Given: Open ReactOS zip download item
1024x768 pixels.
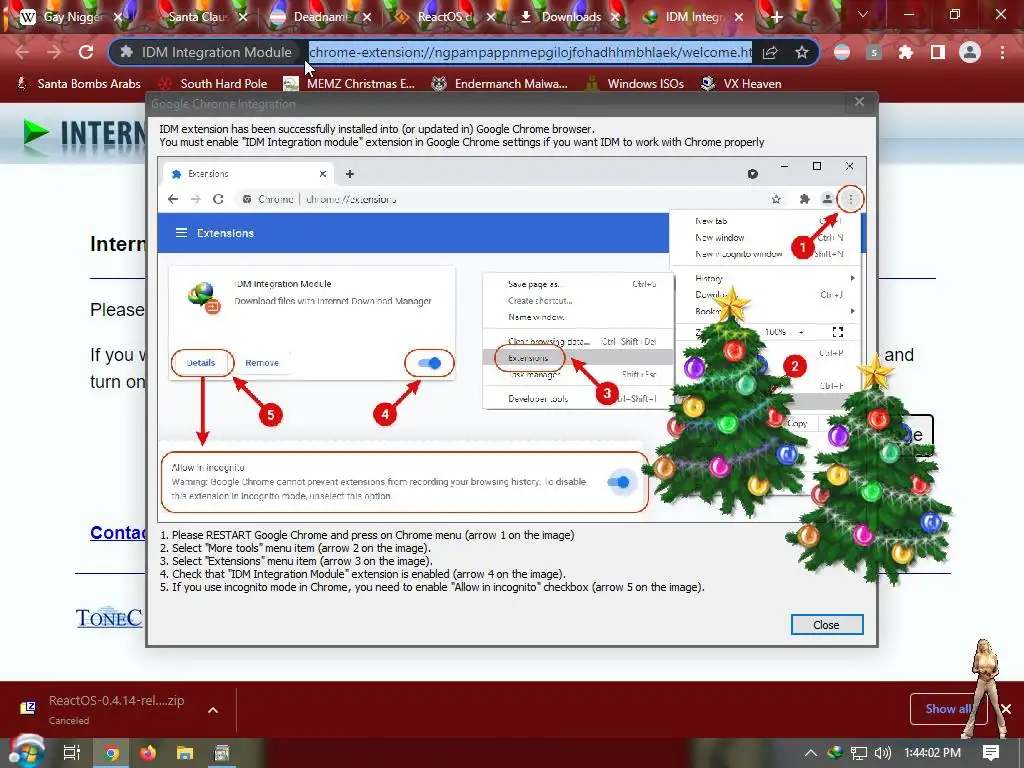Looking at the screenshot, I should coord(104,709).
